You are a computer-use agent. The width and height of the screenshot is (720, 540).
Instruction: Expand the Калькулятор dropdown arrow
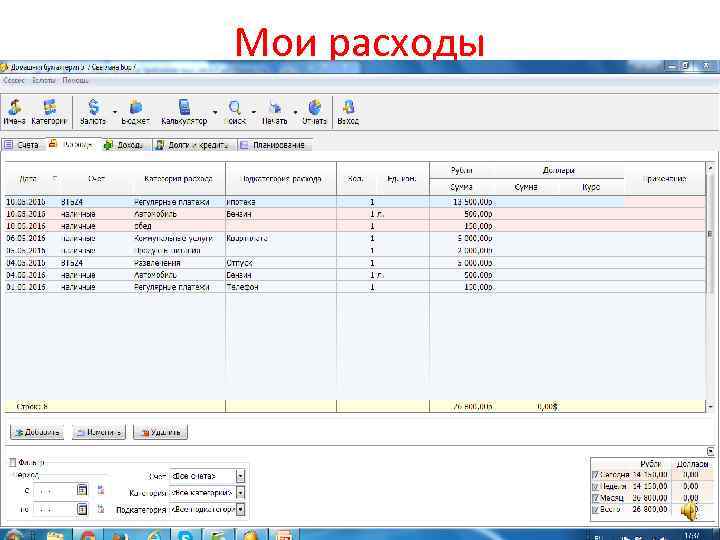click(x=215, y=112)
